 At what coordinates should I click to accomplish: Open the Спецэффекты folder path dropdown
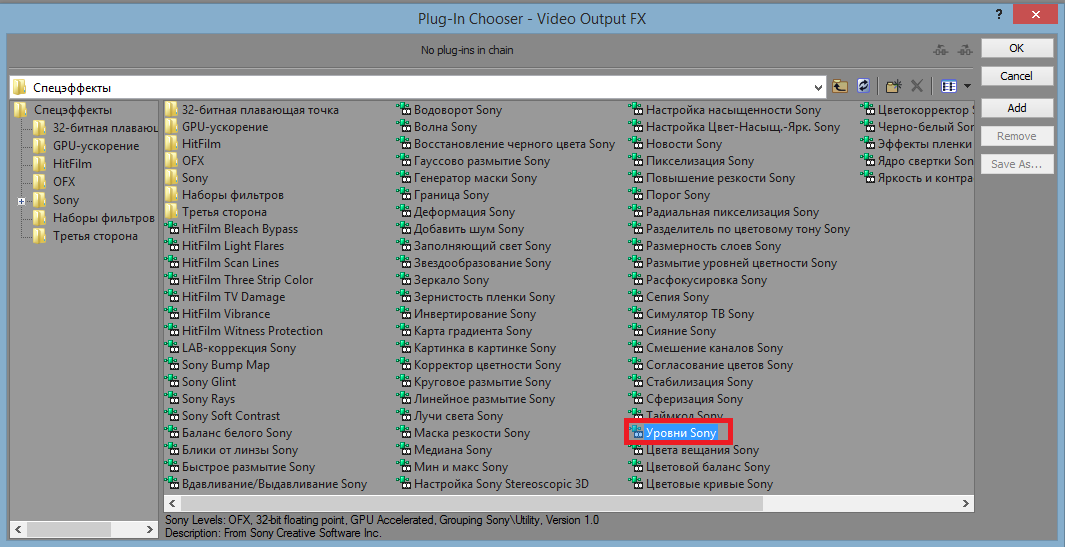click(819, 87)
